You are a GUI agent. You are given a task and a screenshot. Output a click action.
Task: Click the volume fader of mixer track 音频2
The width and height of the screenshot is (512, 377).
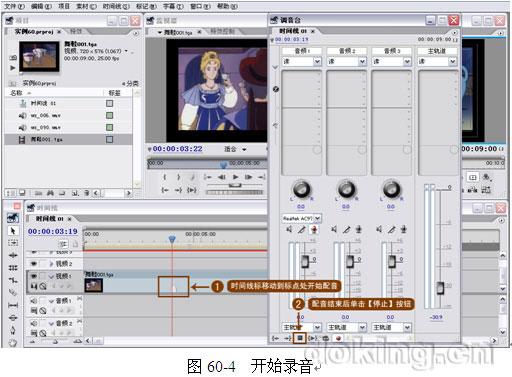pyautogui.click(x=350, y=261)
